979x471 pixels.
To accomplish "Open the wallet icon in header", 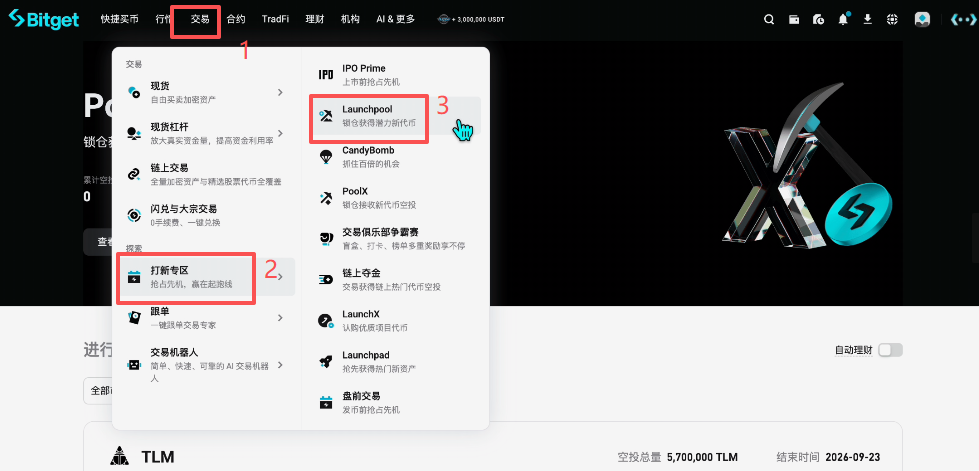I will pos(794,19).
